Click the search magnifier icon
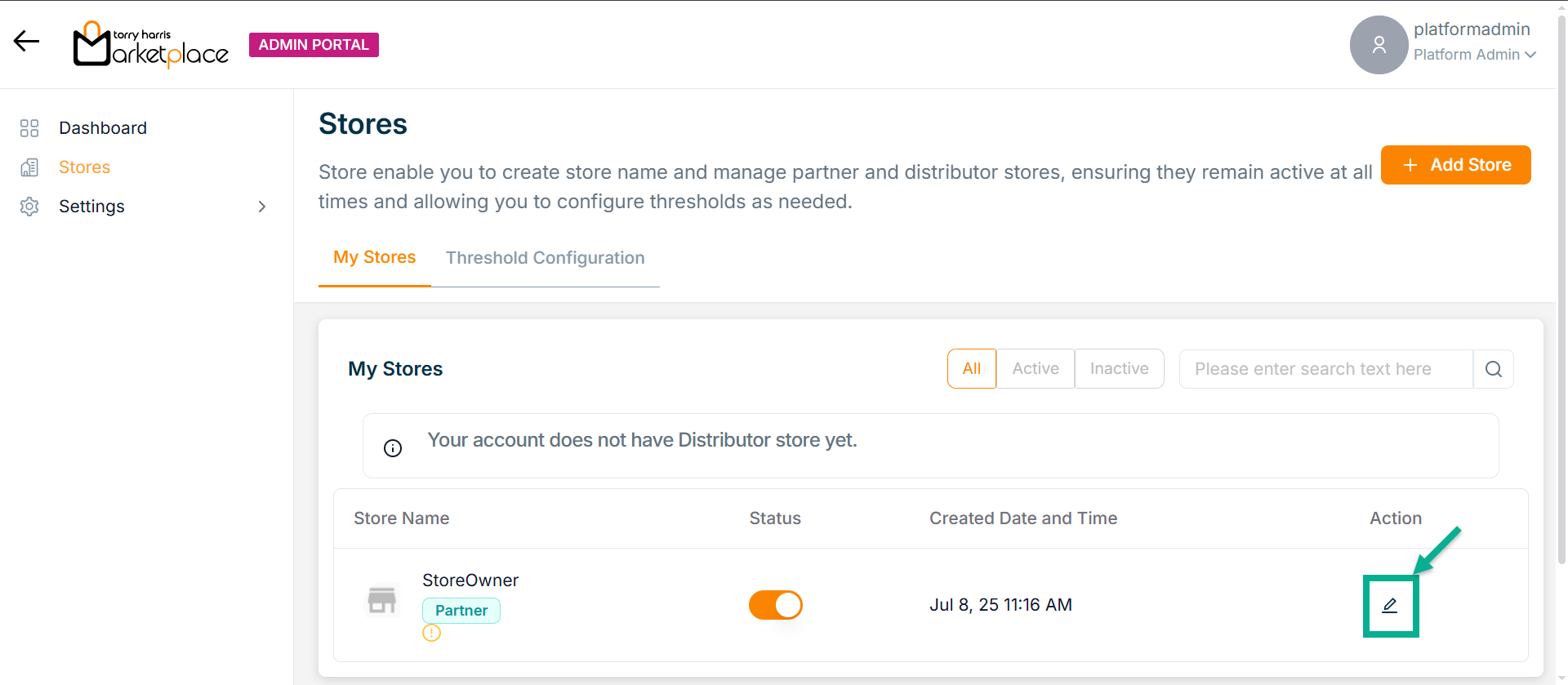 pos(1493,369)
